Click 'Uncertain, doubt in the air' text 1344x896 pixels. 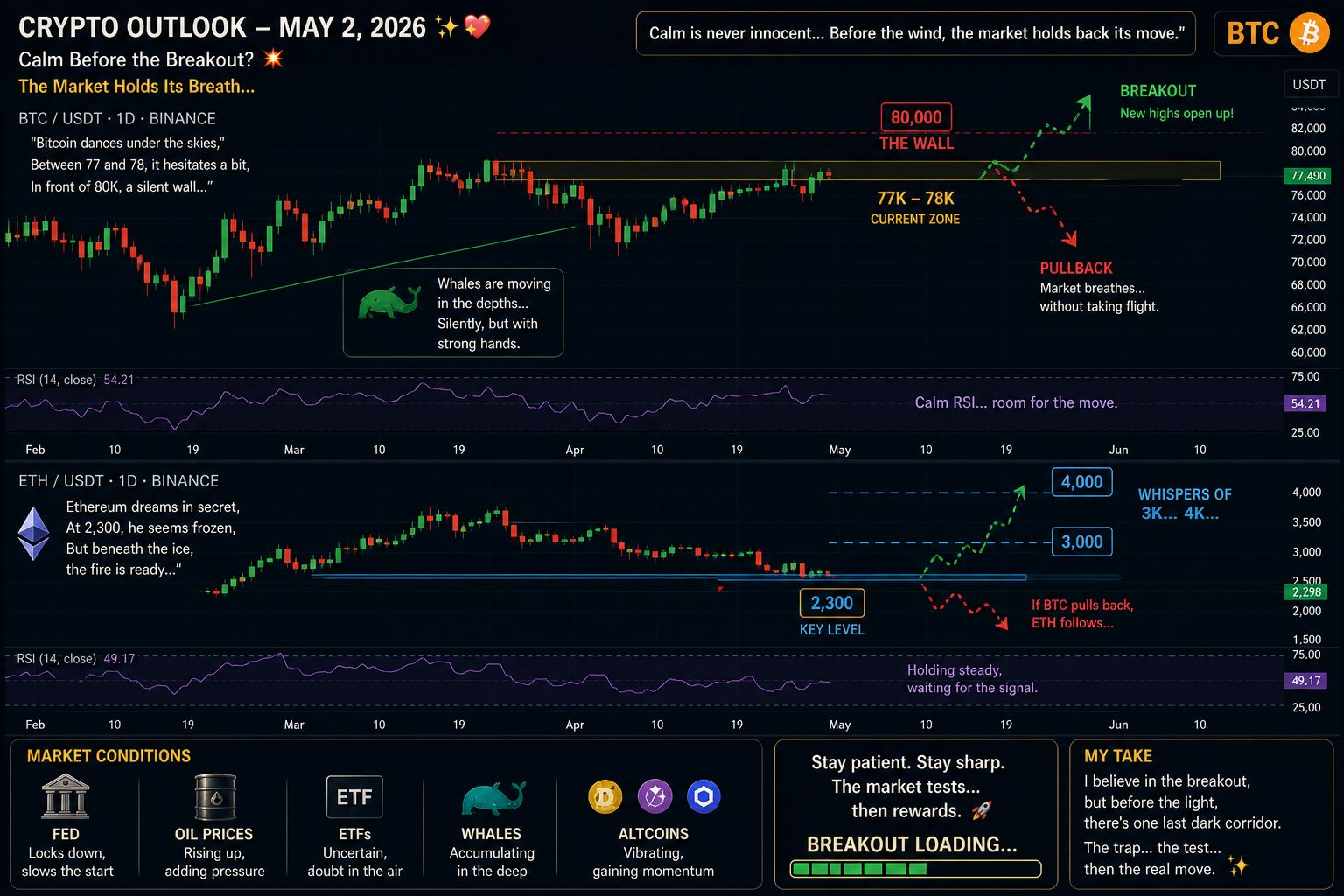point(355,862)
